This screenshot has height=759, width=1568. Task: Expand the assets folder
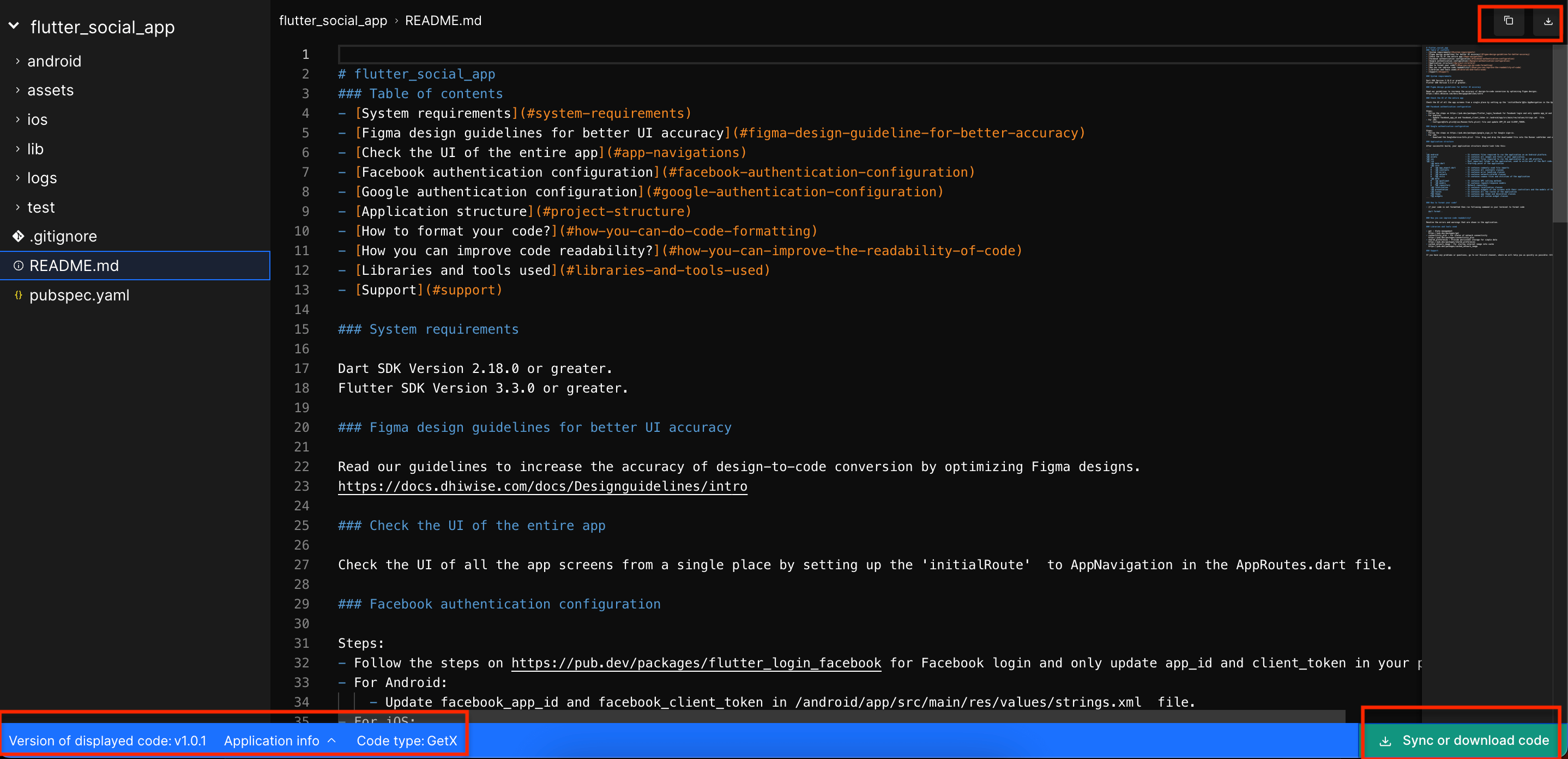[17, 90]
